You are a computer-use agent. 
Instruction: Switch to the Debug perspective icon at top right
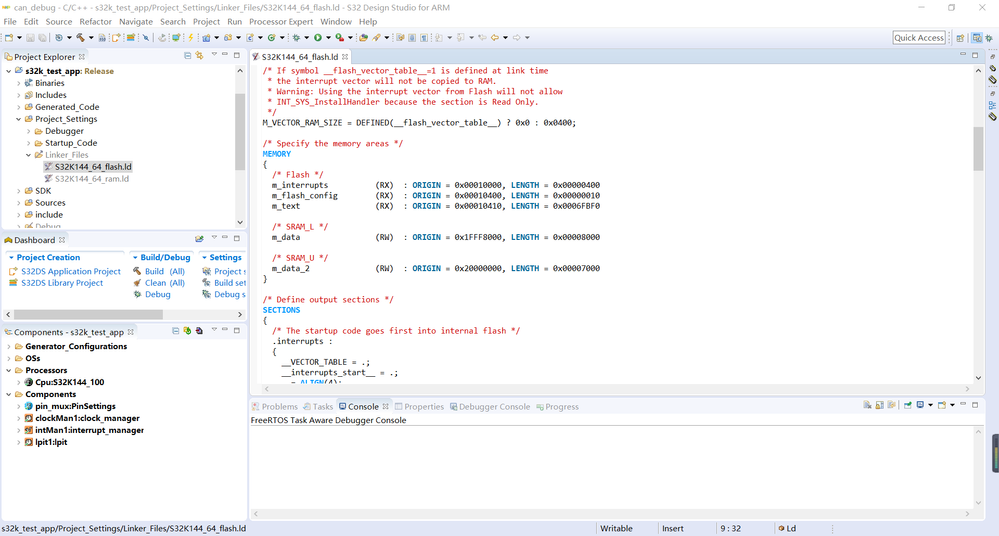989,38
